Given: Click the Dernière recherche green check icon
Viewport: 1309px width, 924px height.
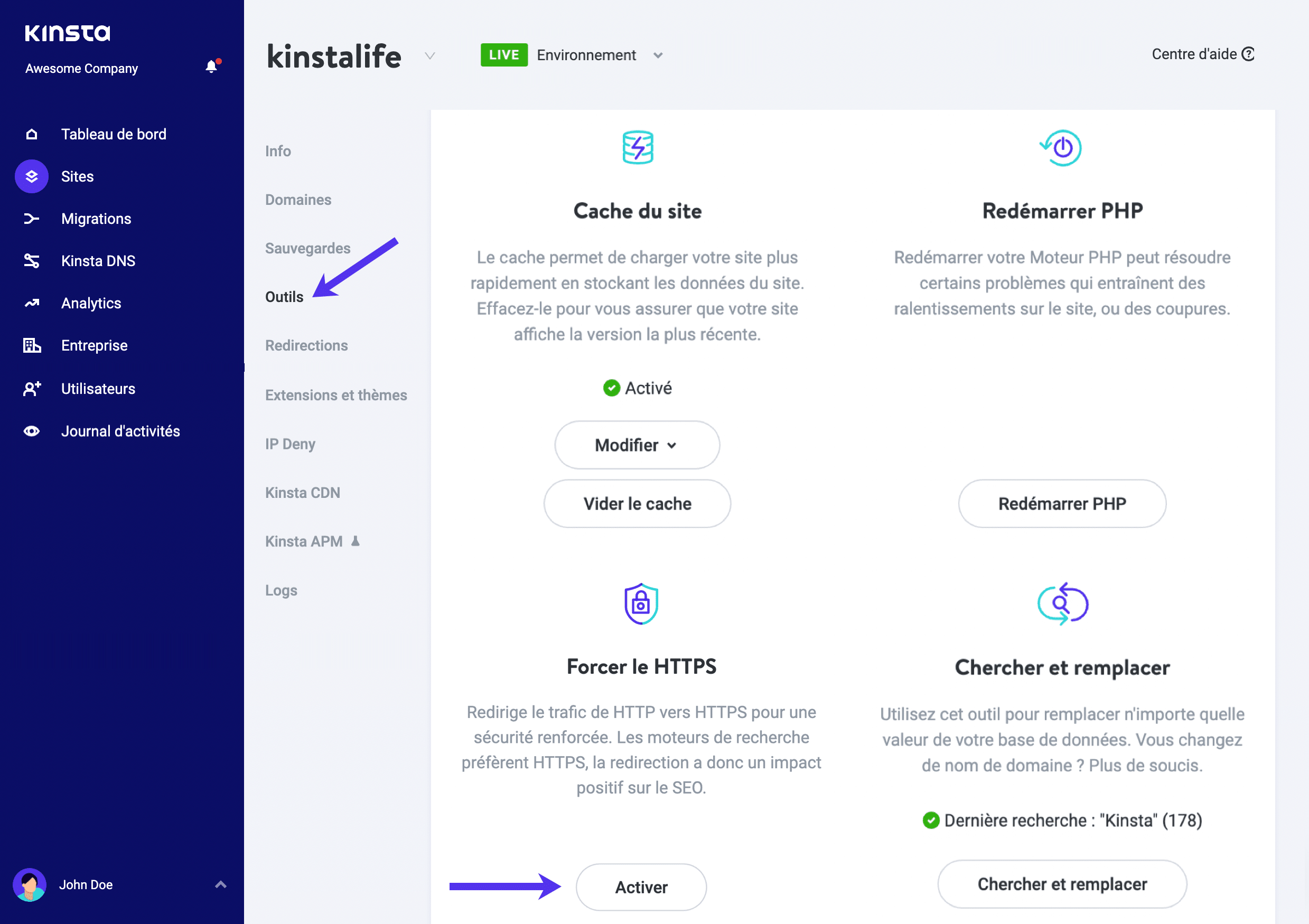Looking at the screenshot, I should click(931, 821).
